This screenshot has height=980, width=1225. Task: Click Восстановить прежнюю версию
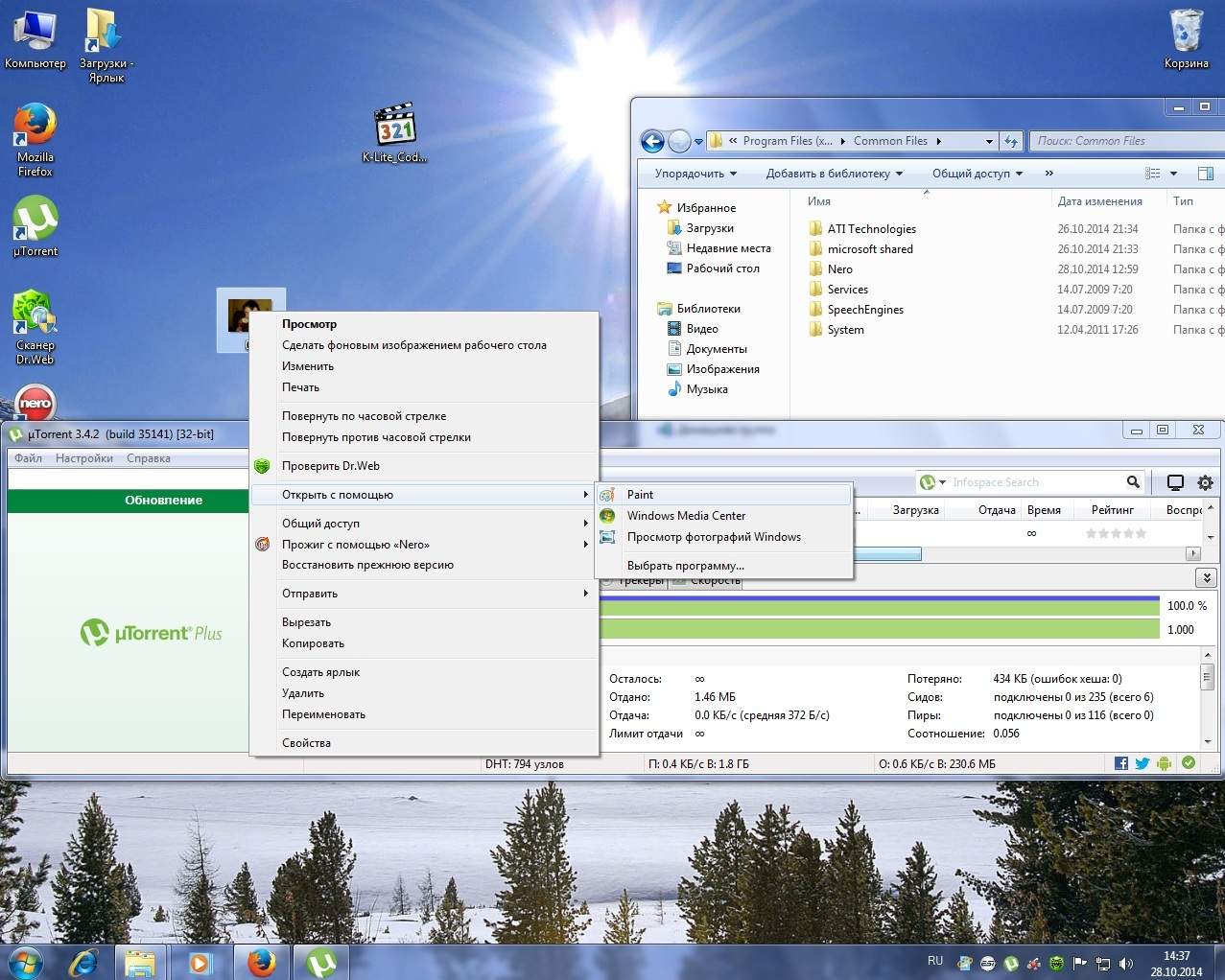tap(424, 565)
